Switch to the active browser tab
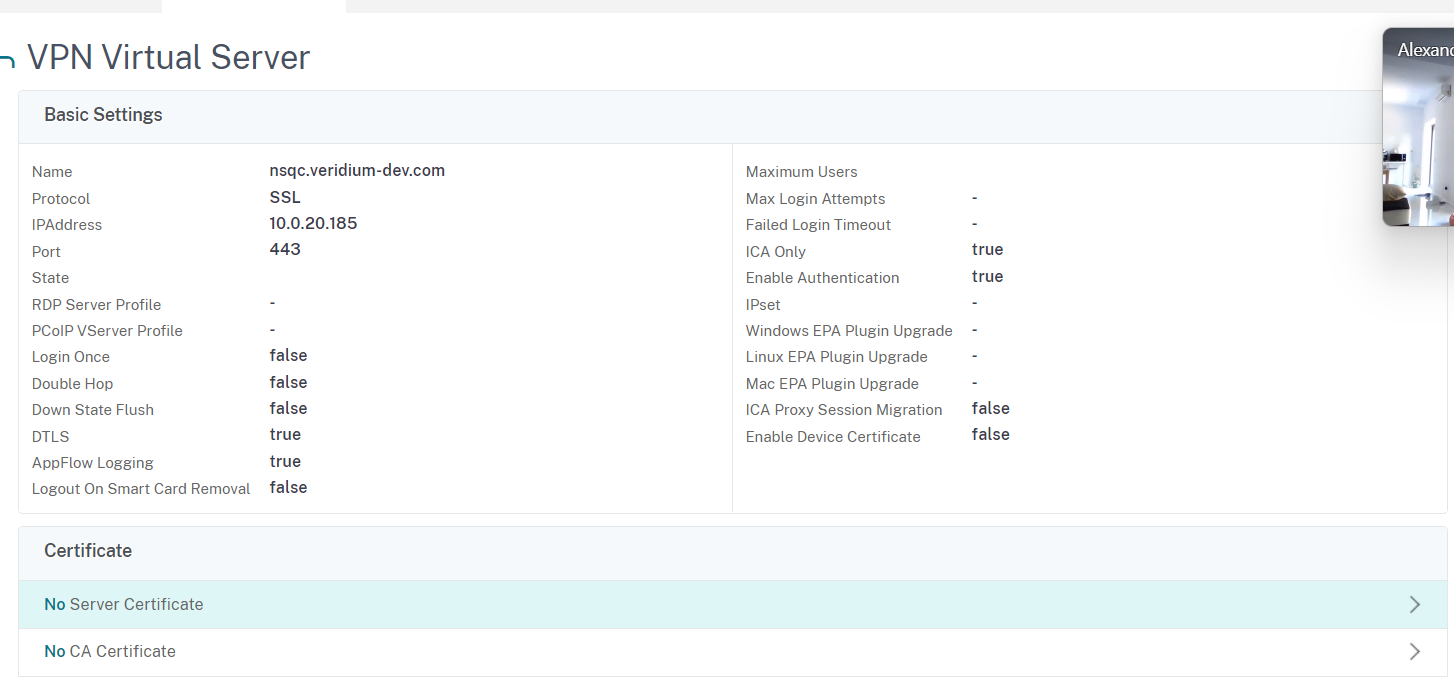Image resolution: width=1454 pixels, height=677 pixels. pyautogui.click(x=253, y=4)
